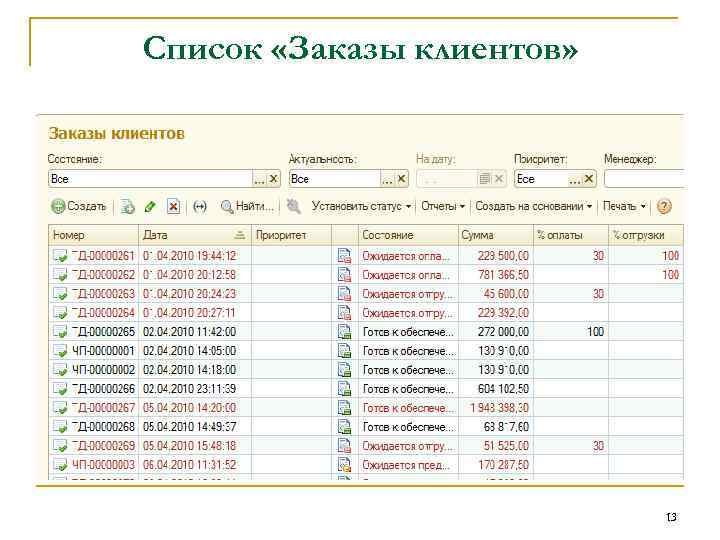720x540 pixels.
Task: Click the (↔) interval settings icon
Action: click(200, 207)
